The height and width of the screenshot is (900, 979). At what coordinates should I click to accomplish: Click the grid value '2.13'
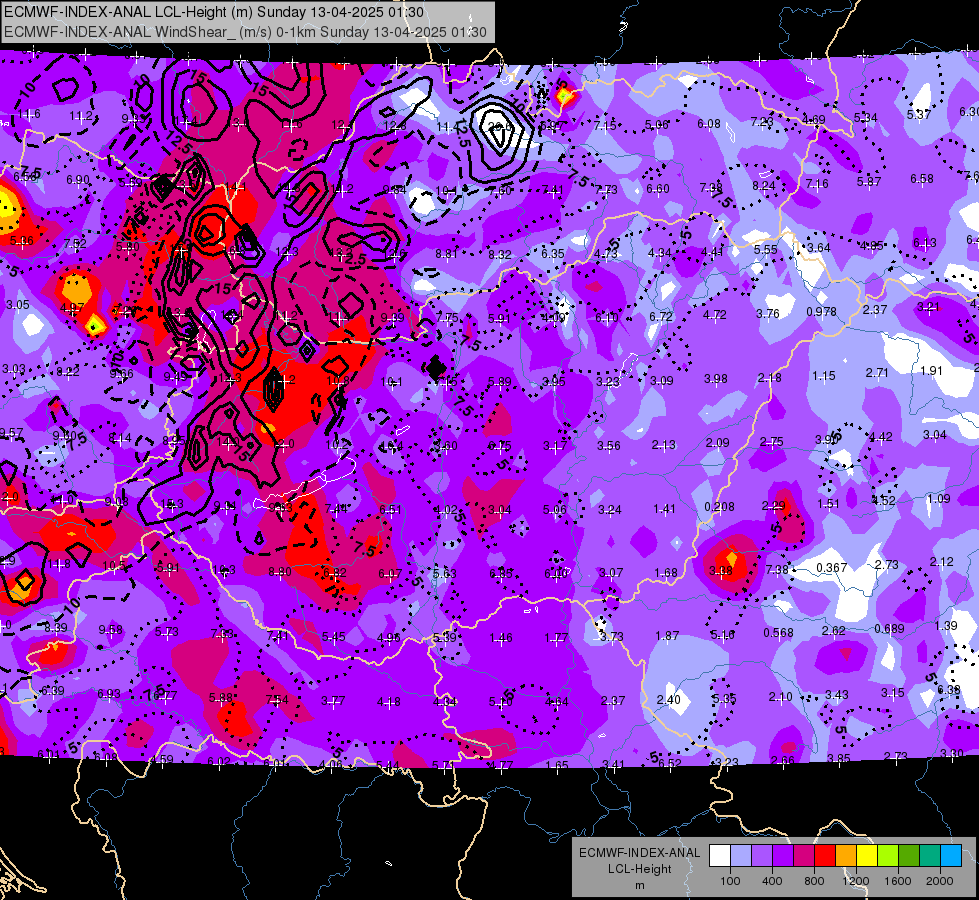[663, 445]
